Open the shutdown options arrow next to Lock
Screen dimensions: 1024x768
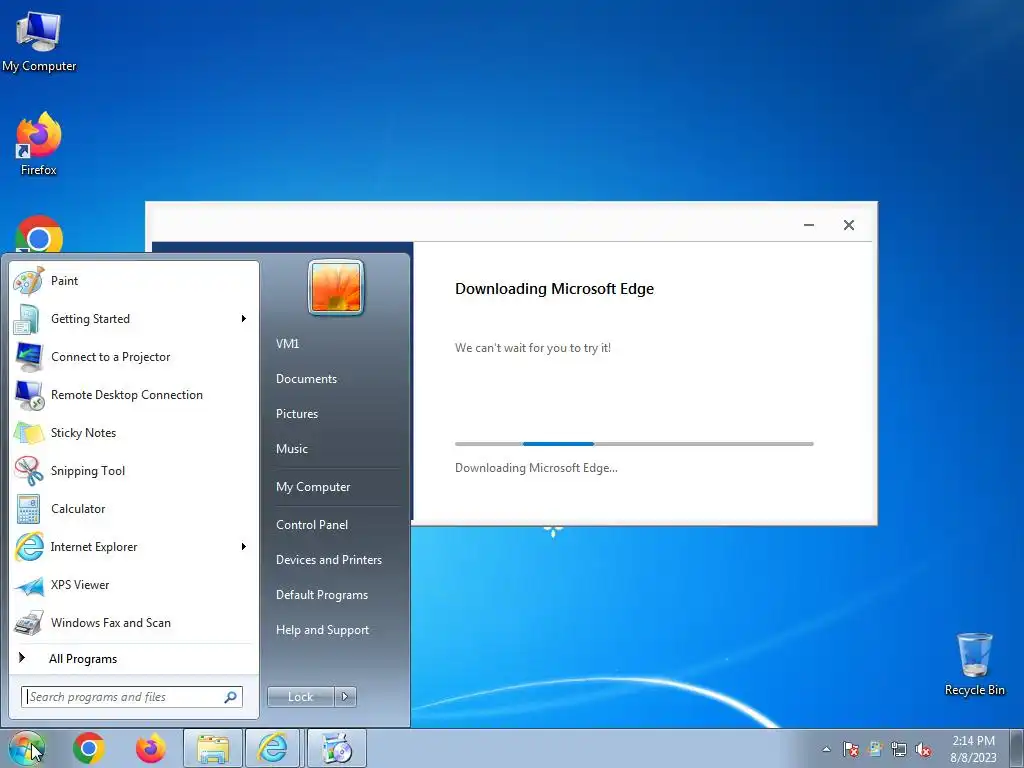tap(345, 697)
